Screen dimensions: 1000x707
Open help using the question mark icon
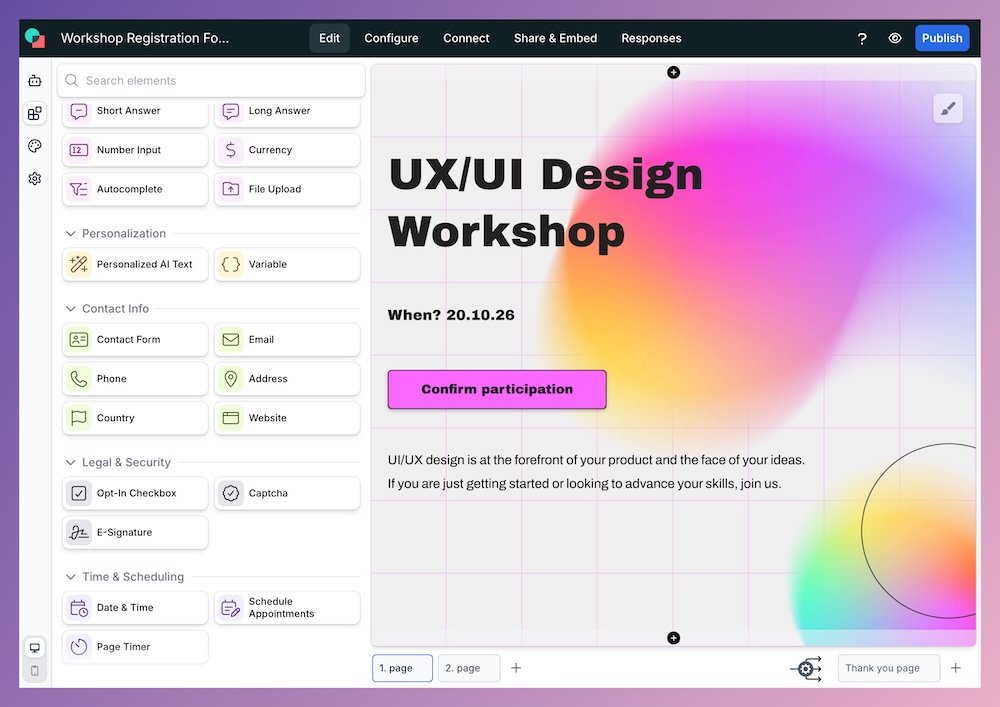pos(862,37)
